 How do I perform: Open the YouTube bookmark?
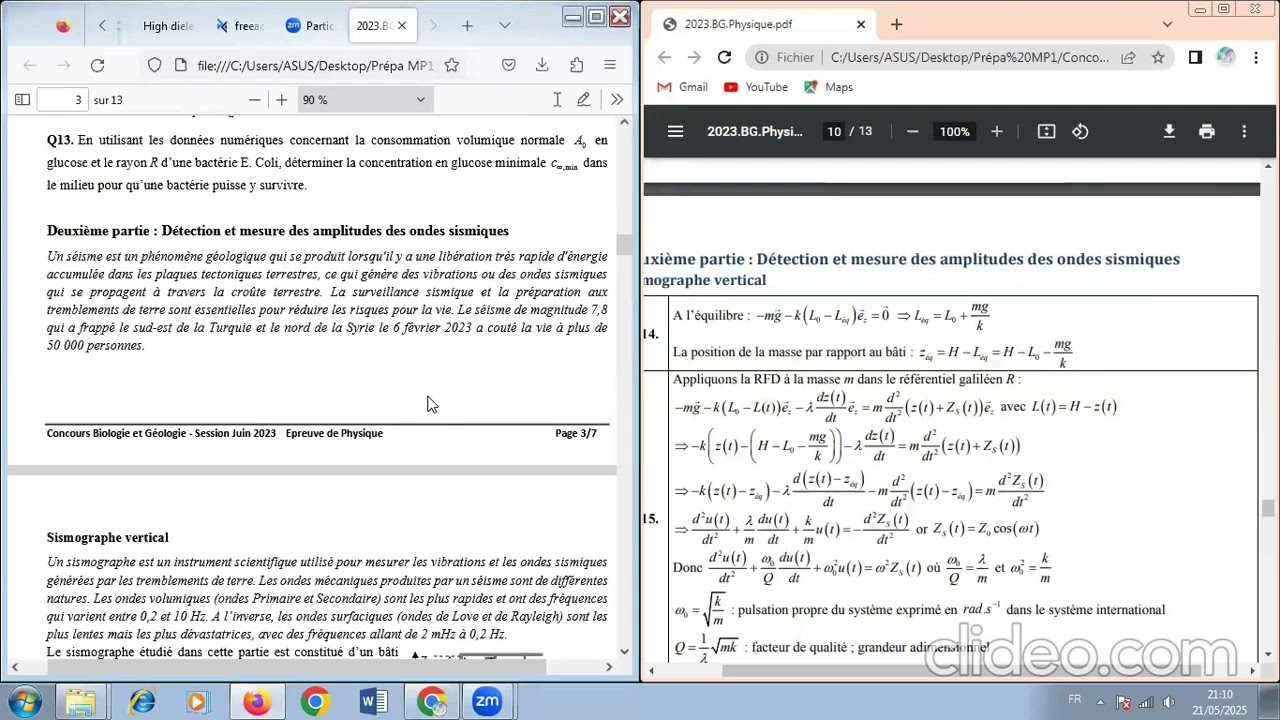(756, 87)
